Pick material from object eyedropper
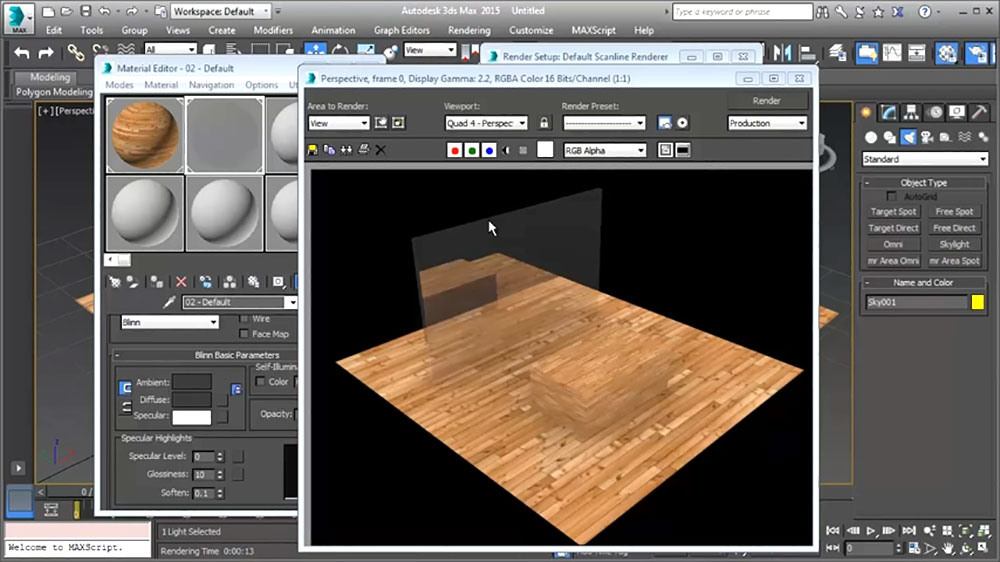The width and height of the screenshot is (1000, 562). coord(169,302)
